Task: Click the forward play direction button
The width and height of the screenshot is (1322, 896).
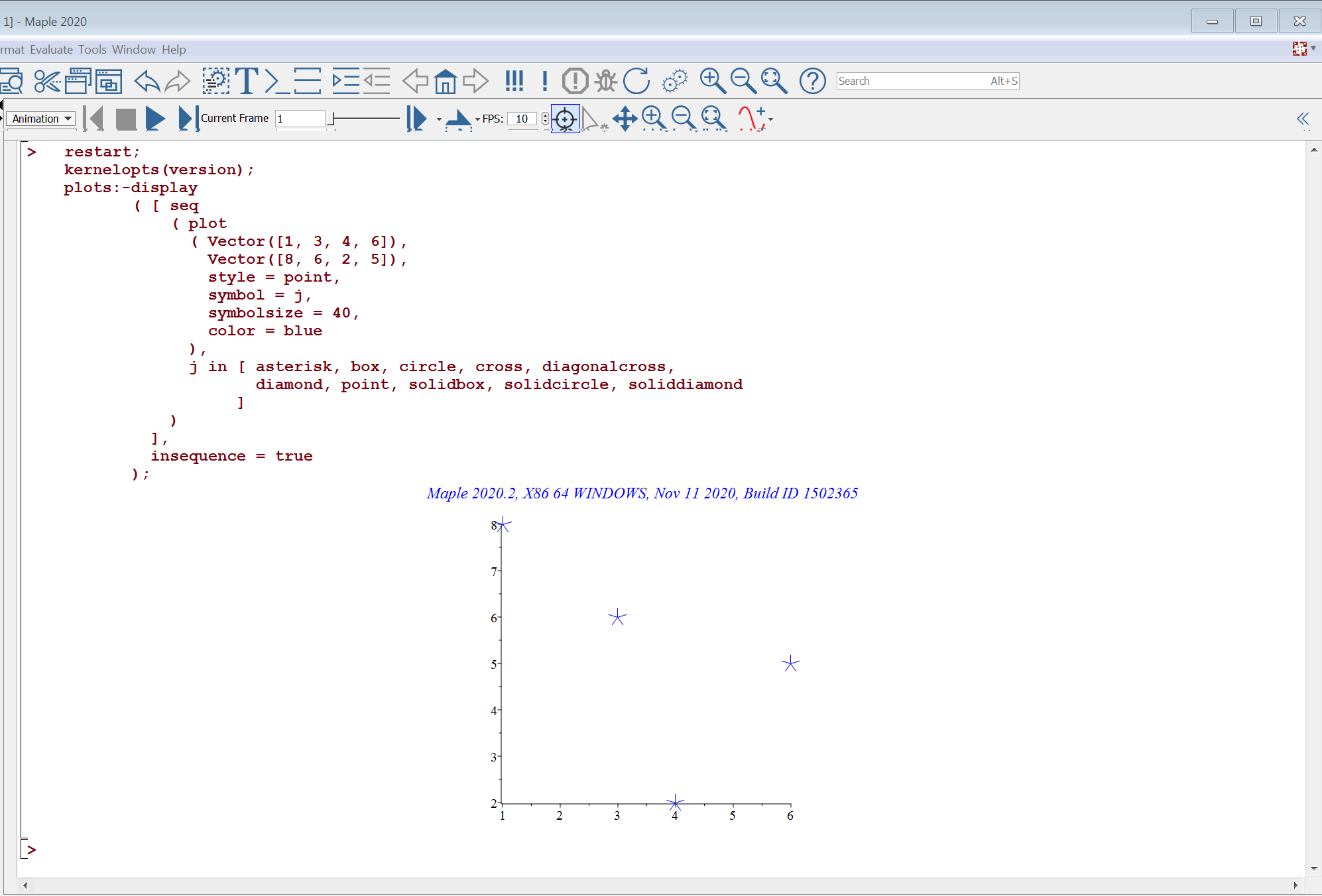Action: 417,119
